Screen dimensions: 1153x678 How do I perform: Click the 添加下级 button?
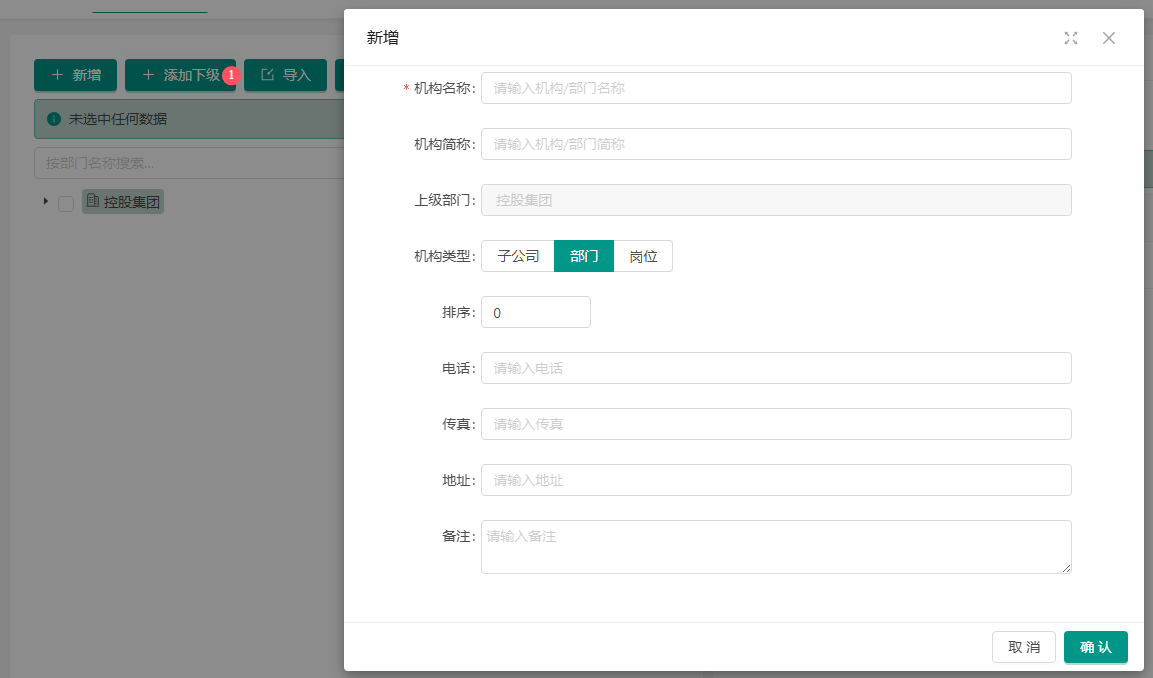[180, 75]
